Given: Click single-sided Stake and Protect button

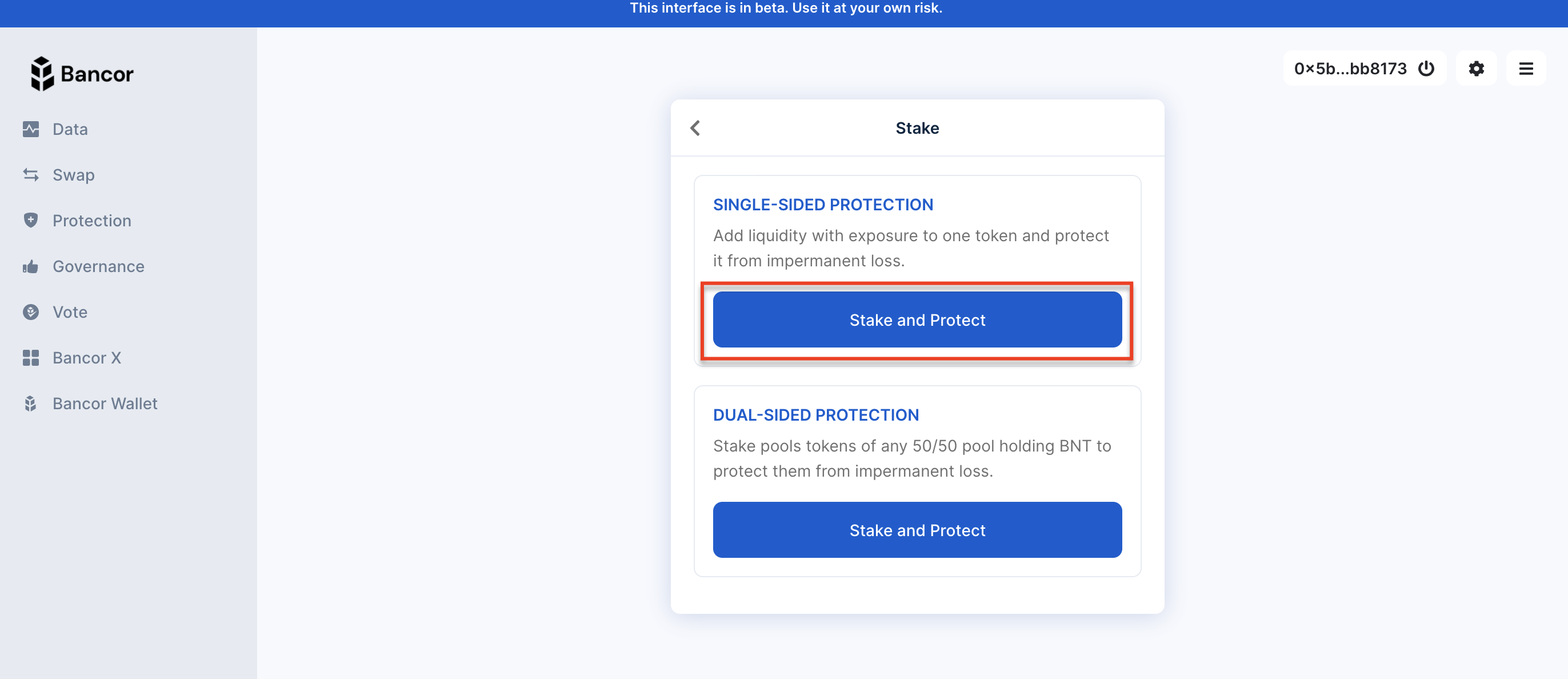Looking at the screenshot, I should pos(917,319).
